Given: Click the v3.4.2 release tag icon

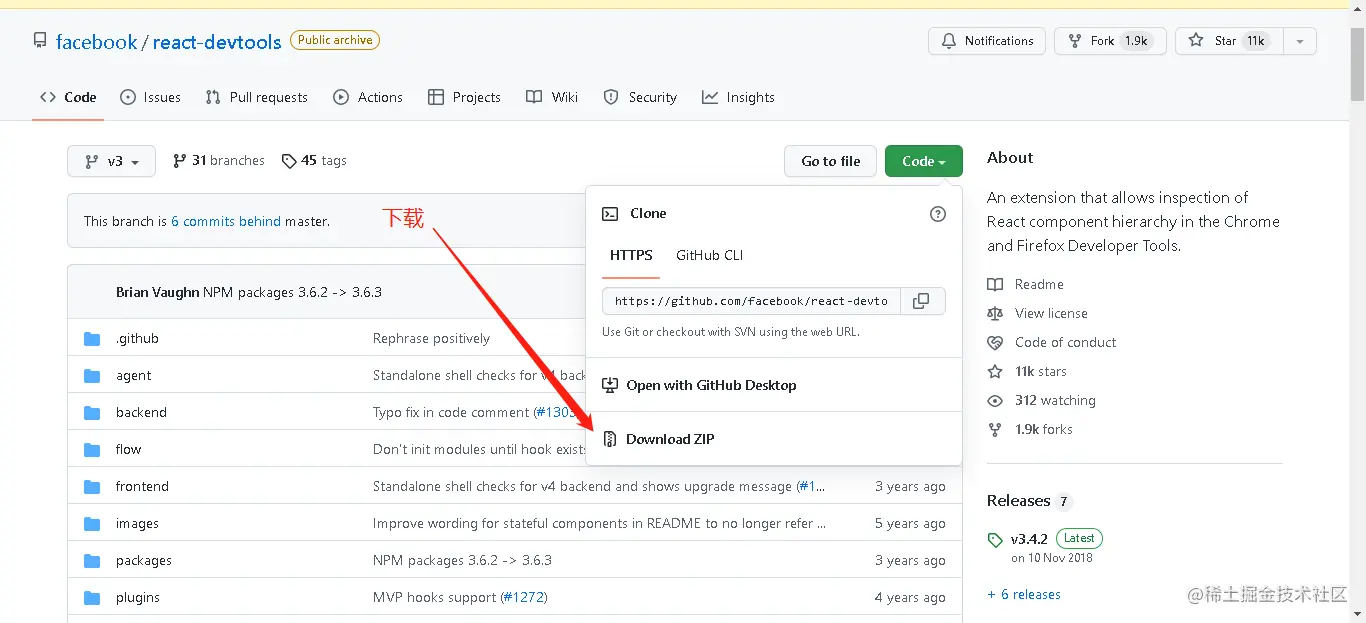Looking at the screenshot, I should [995, 540].
